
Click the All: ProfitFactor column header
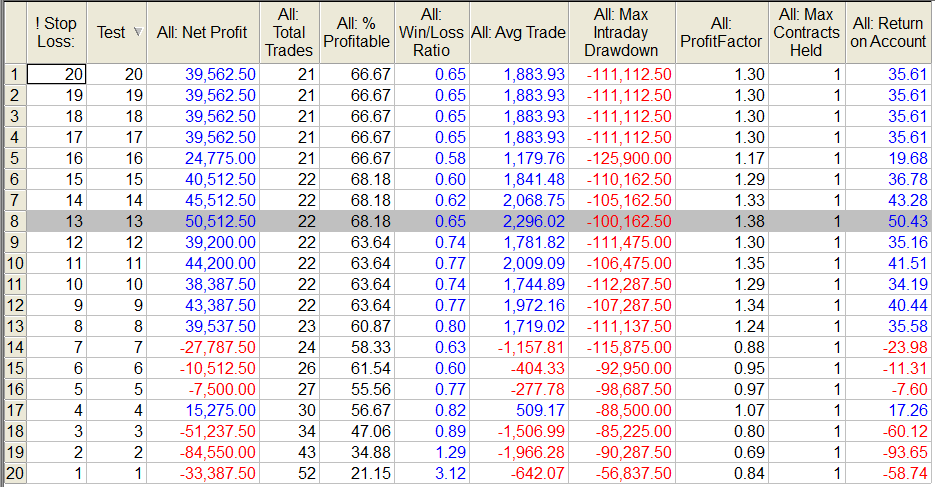[720, 32]
